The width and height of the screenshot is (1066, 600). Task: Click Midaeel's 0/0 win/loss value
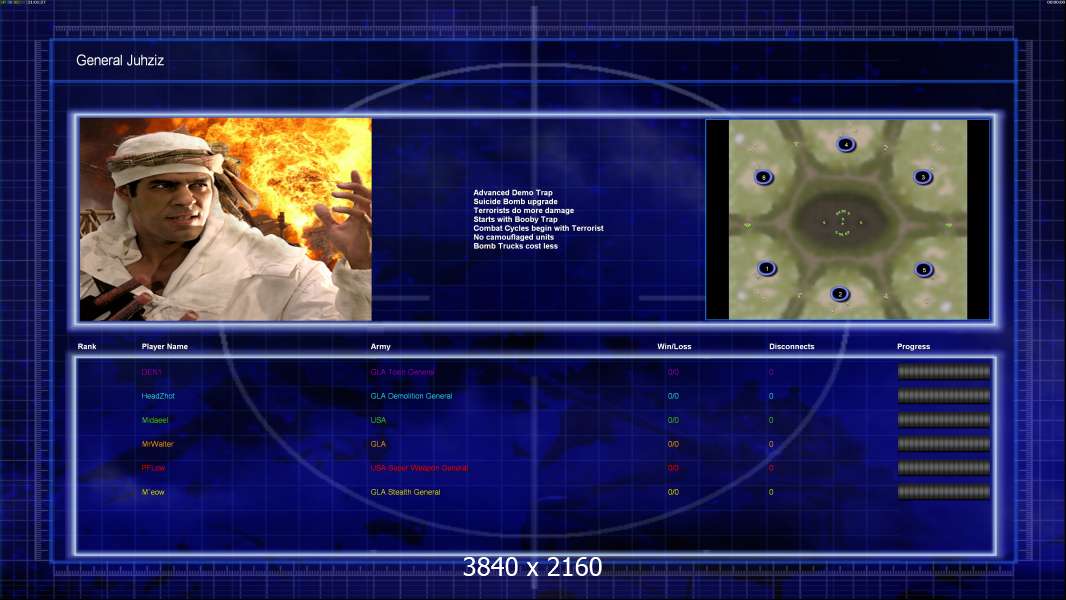[673, 420]
